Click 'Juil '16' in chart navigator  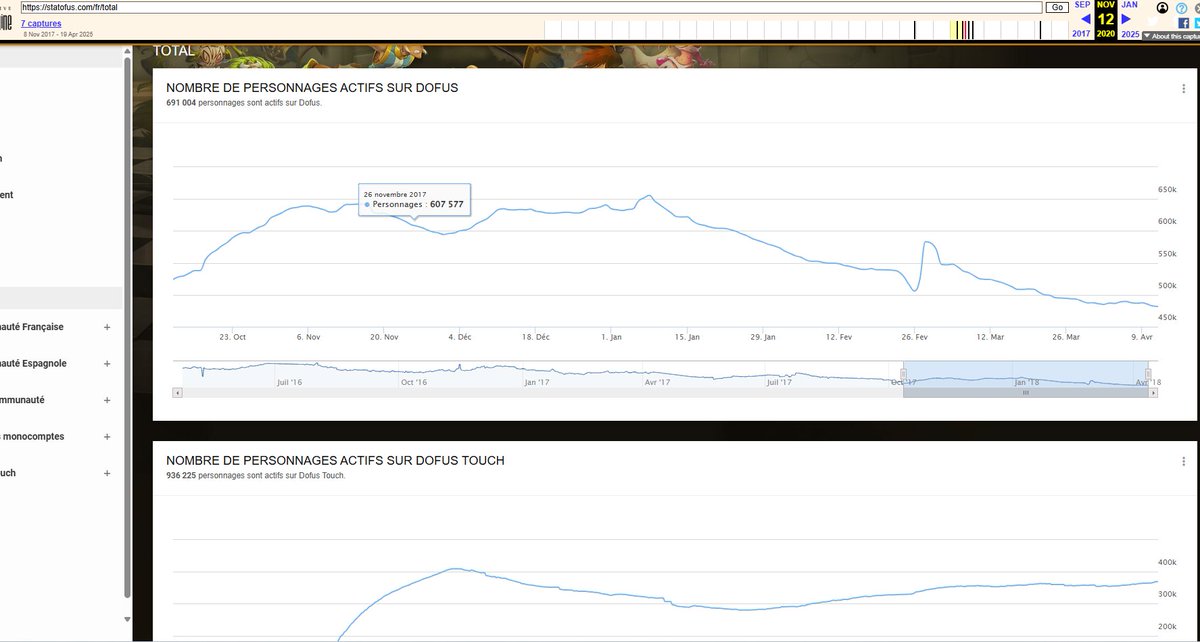pos(289,382)
